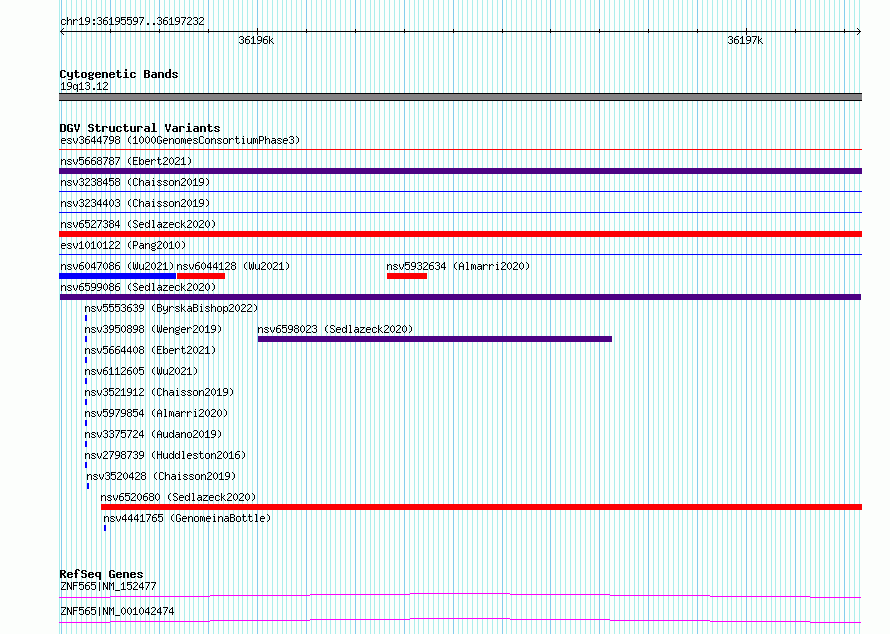This screenshot has height=634, width=890.
Task: Open variant esv1010122 (Pang2010)
Action: (123, 245)
